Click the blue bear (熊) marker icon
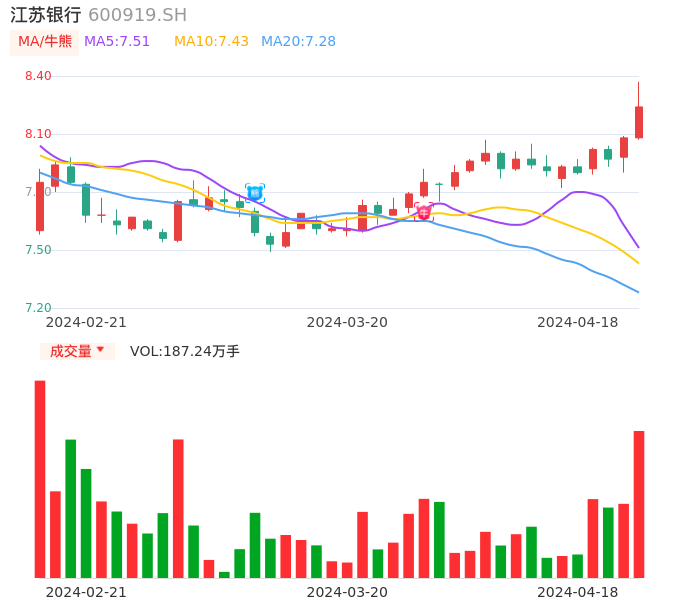686x606 pixels. 255,192
